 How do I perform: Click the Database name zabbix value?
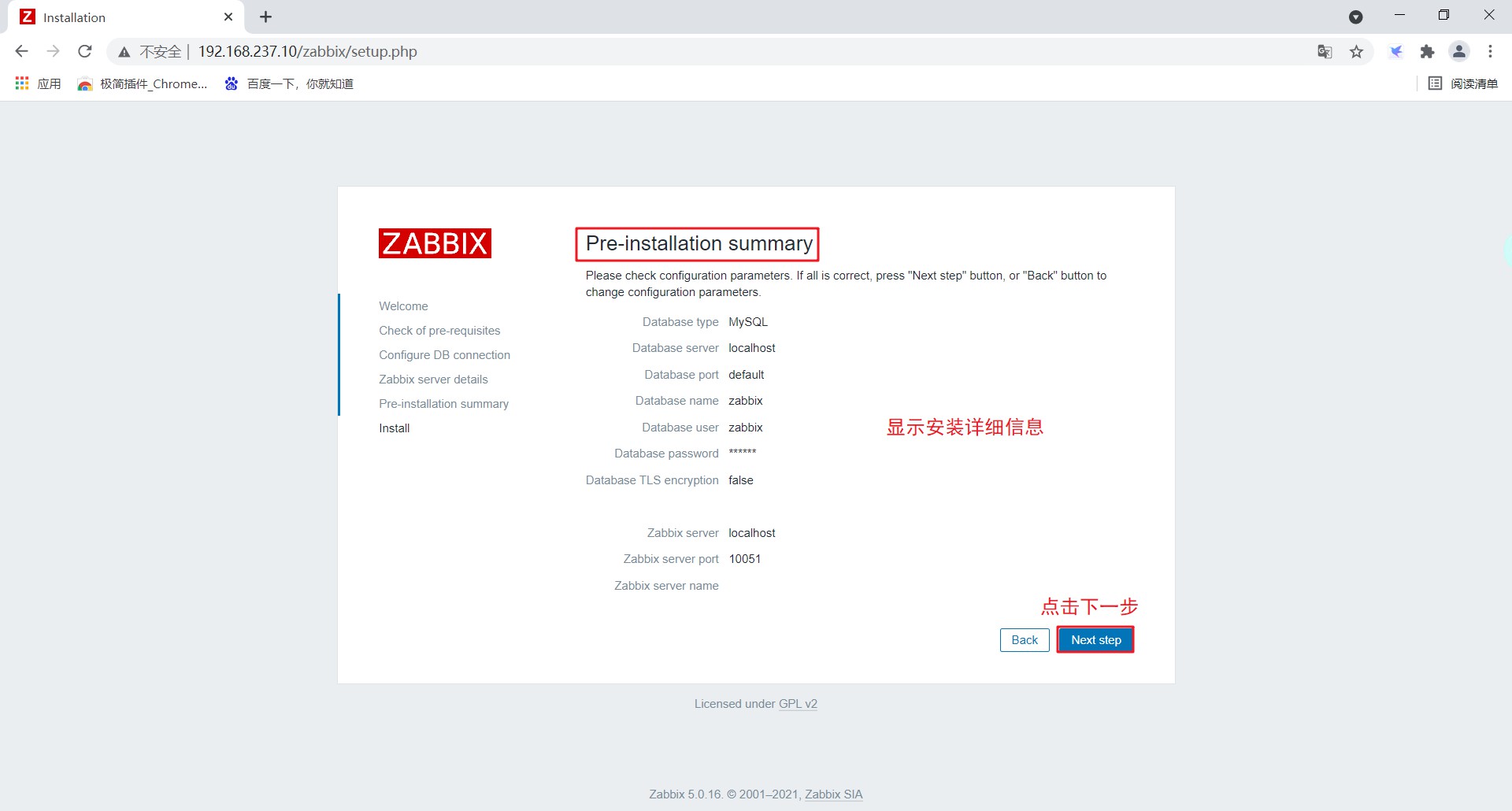(746, 401)
